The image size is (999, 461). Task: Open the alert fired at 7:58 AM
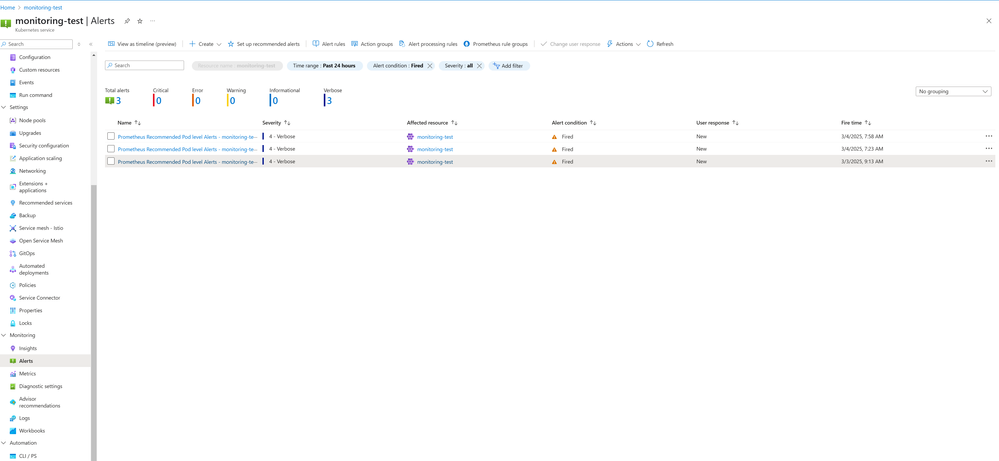(187, 136)
